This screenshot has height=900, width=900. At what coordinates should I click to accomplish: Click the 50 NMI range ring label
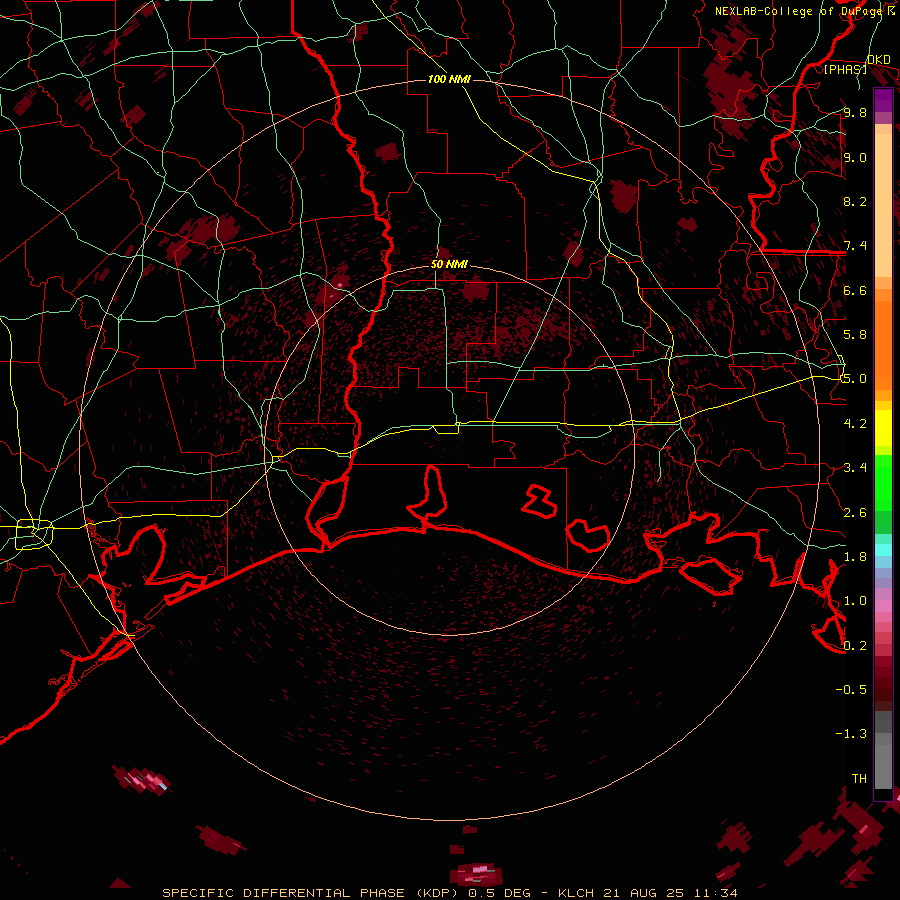pyautogui.click(x=449, y=265)
